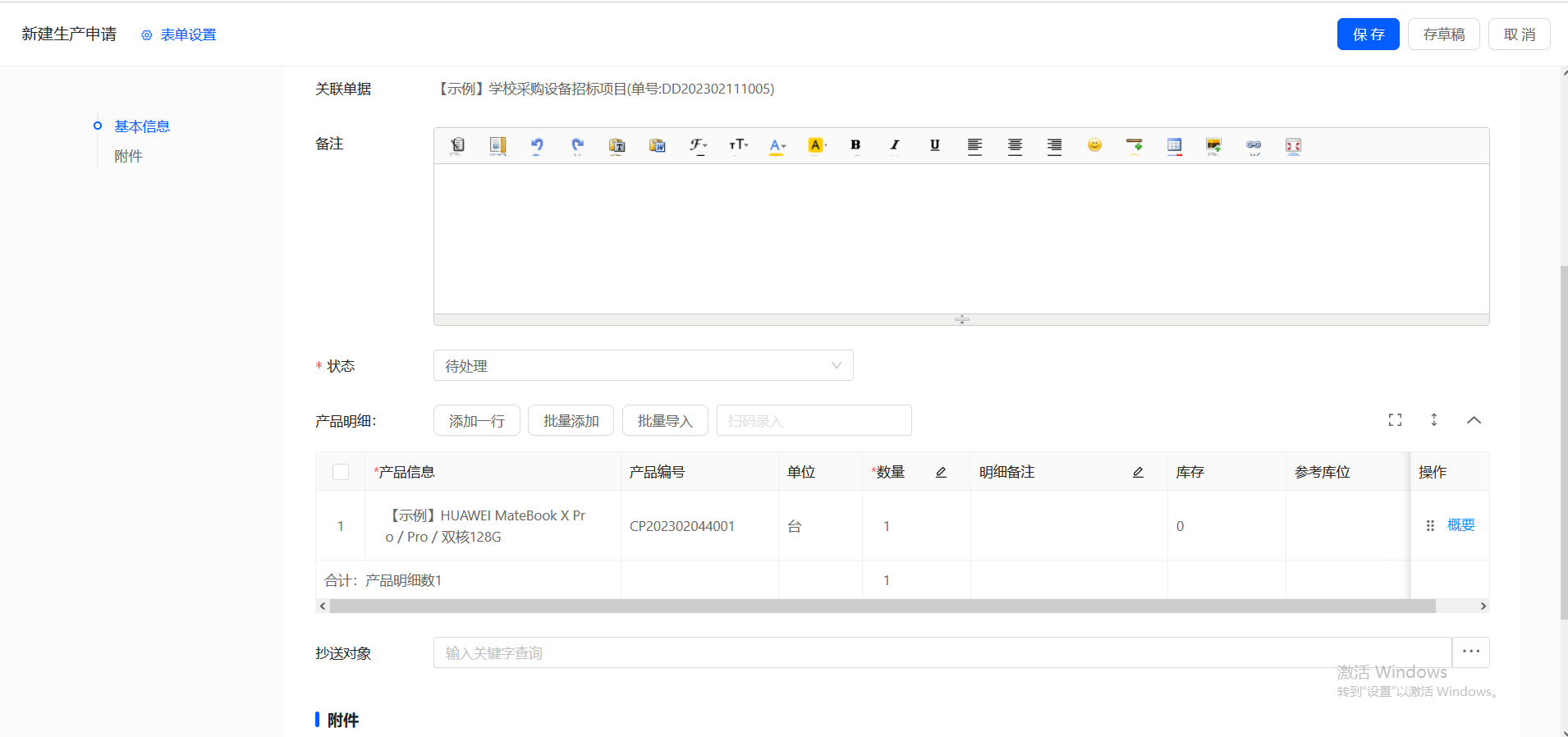1568x737 pixels.
Task: Tick the select-all checkbox in product table
Action: (x=341, y=472)
